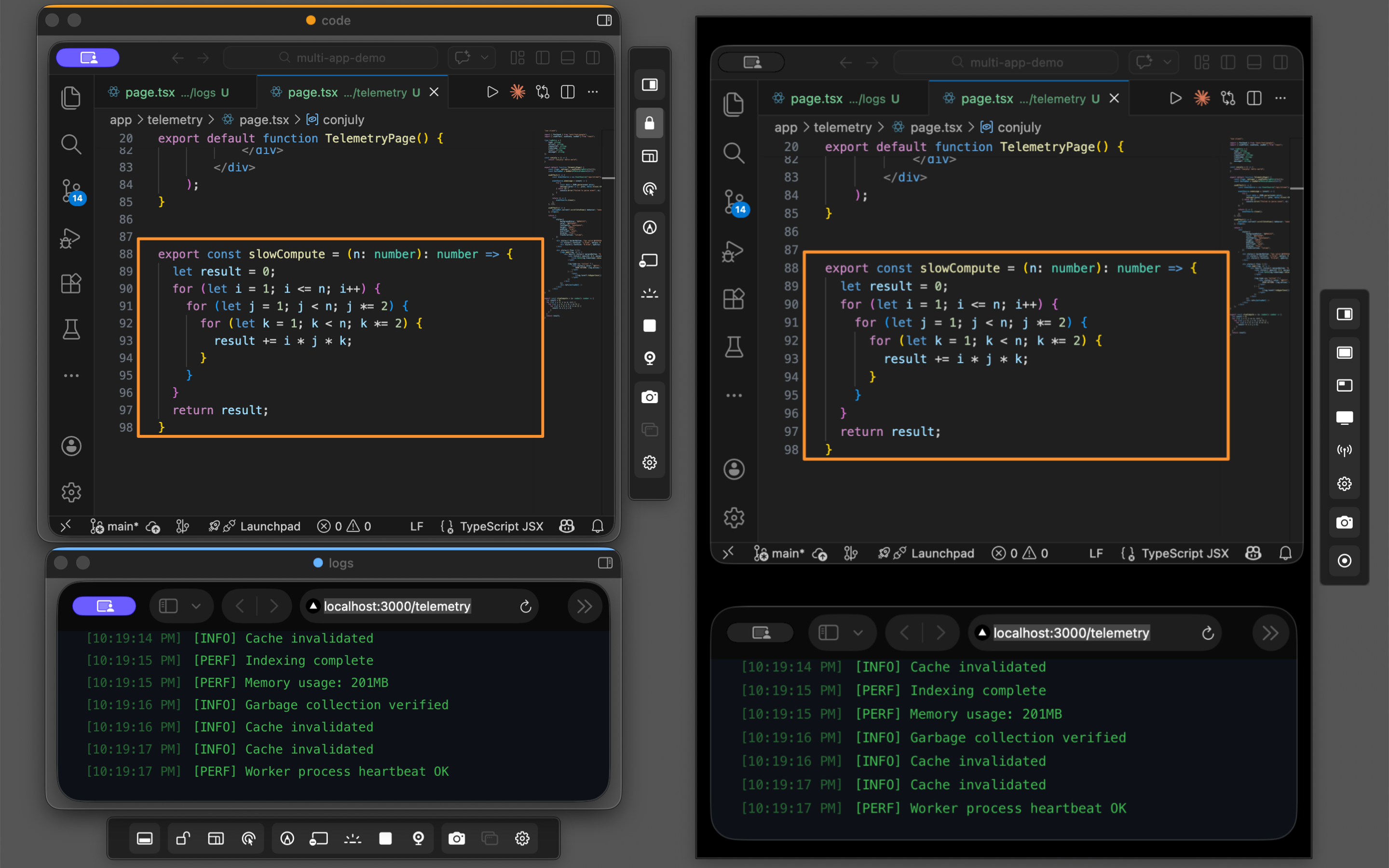Image resolution: width=1389 pixels, height=868 pixels.
Task: Run the file using the play button
Action: tap(492, 91)
